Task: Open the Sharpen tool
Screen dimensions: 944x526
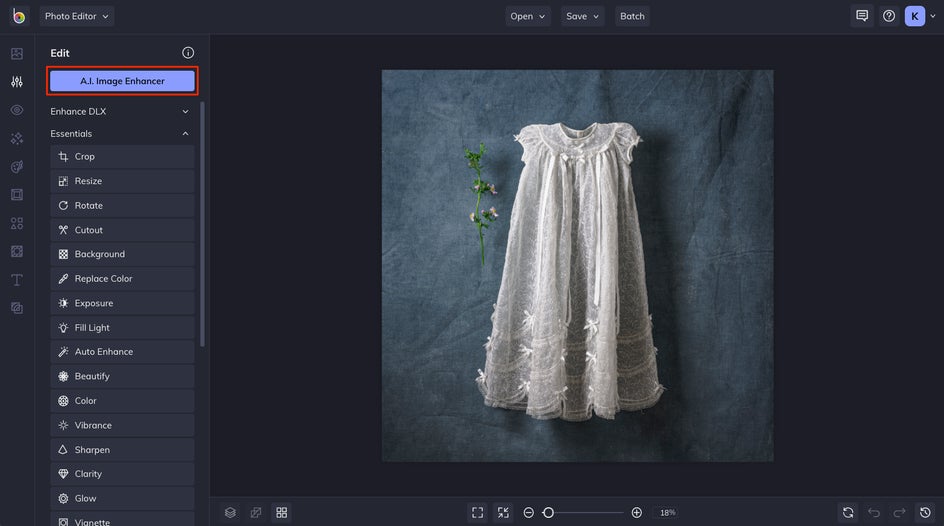Action: 122,450
